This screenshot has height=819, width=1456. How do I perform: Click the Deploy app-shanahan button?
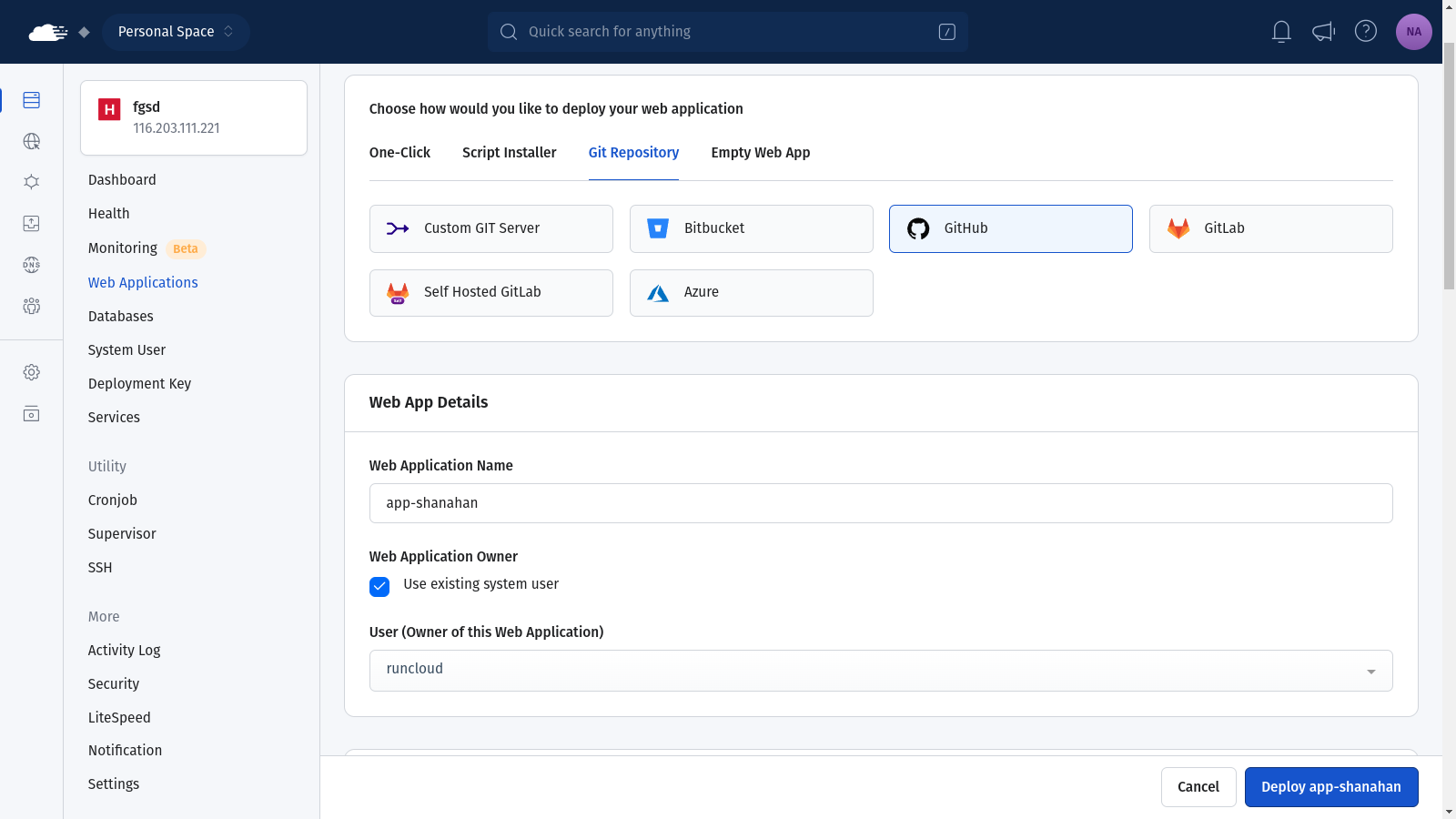click(x=1330, y=787)
